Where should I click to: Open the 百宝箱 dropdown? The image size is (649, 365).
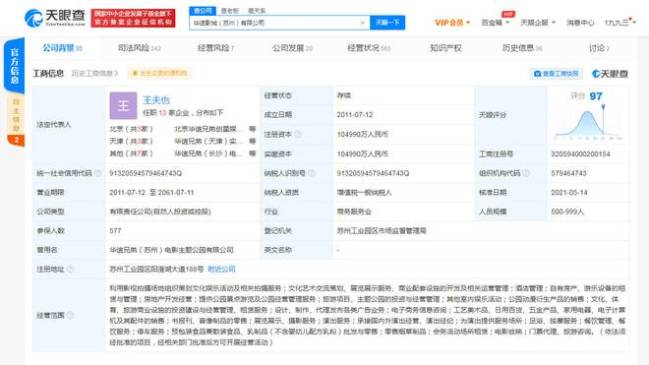click(x=495, y=22)
